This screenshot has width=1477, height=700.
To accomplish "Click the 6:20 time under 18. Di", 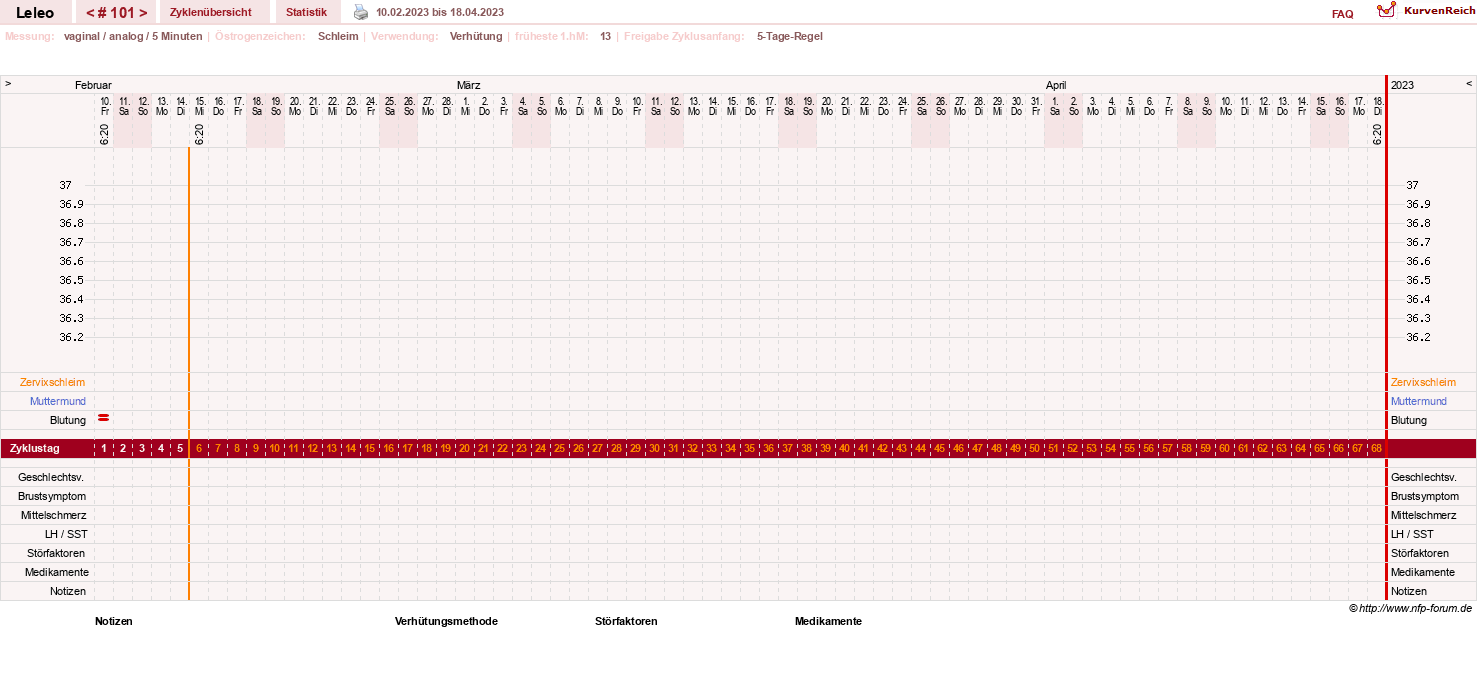I will click(x=1377, y=134).
